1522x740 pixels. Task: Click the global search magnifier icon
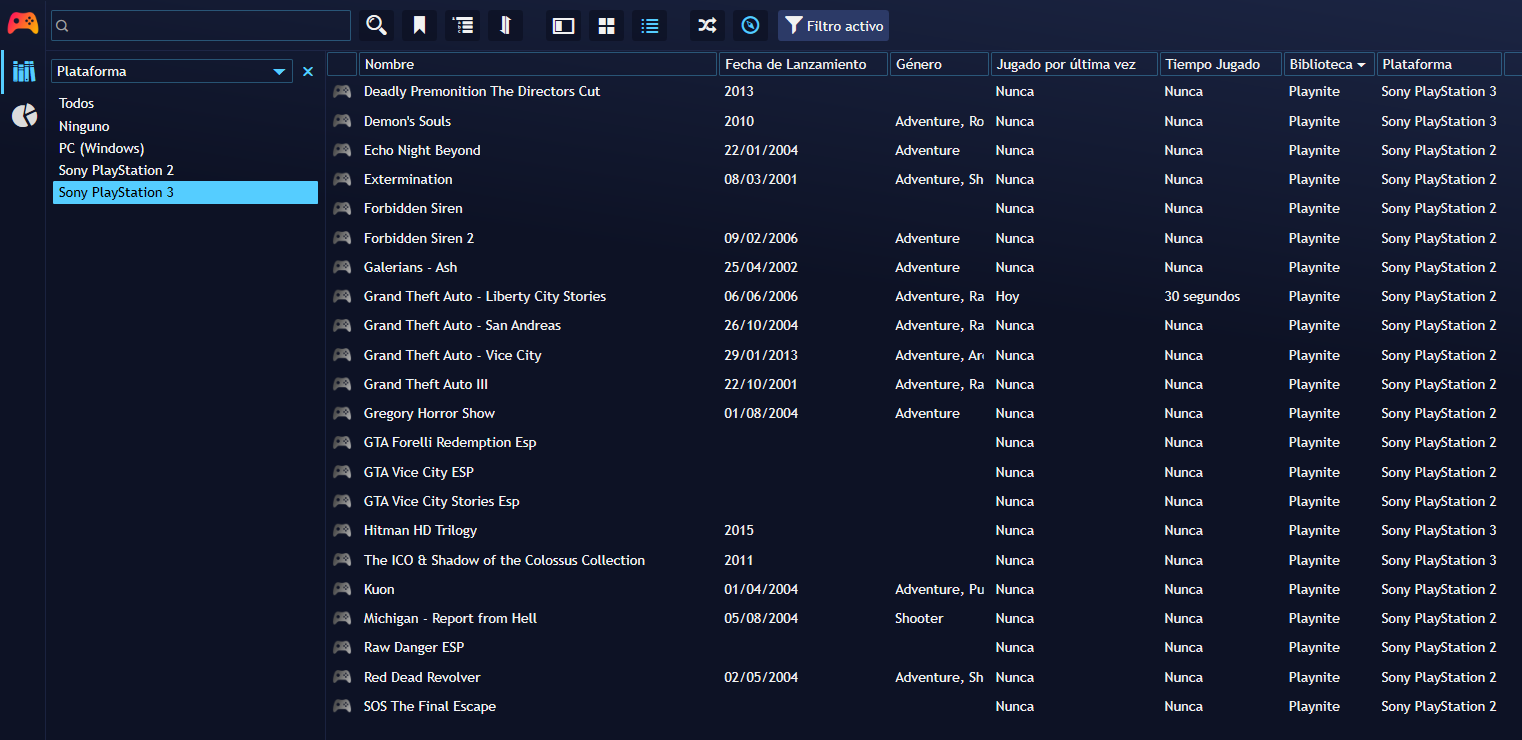[376, 26]
